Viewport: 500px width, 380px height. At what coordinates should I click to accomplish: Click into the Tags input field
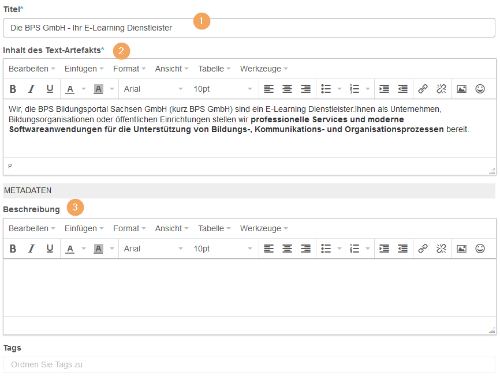click(x=249, y=364)
